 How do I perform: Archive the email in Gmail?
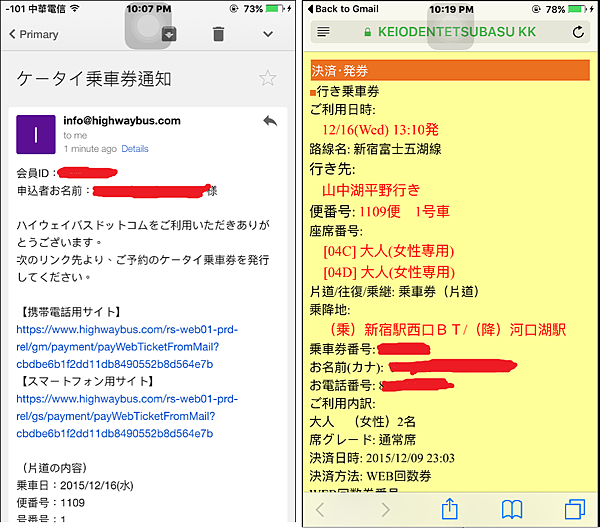point(169,34)
